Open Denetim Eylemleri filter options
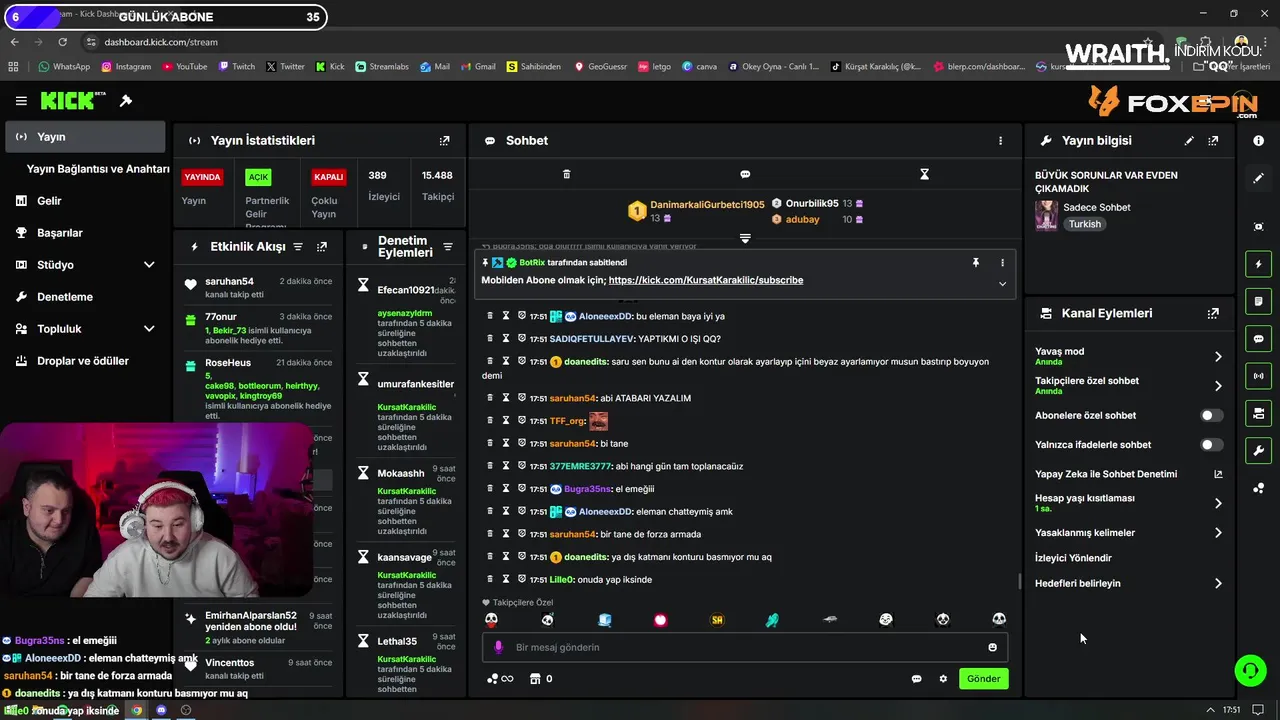The image size is (1280, 720). click(x=448, y=247)
